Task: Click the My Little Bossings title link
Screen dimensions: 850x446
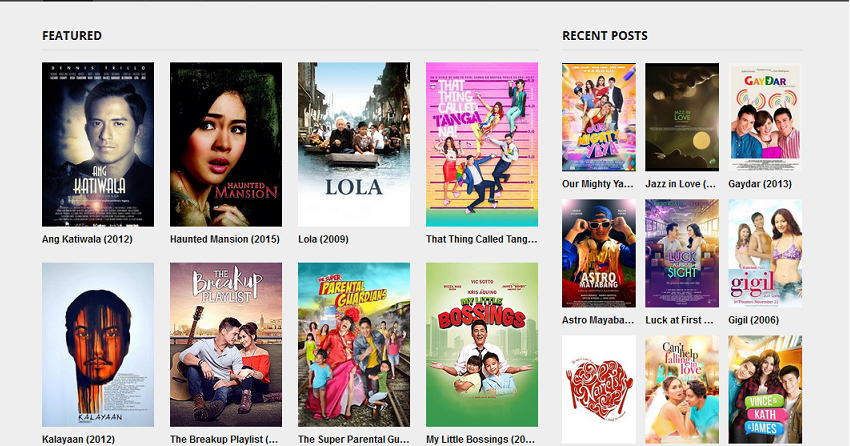Action: [x=481, y=439]
